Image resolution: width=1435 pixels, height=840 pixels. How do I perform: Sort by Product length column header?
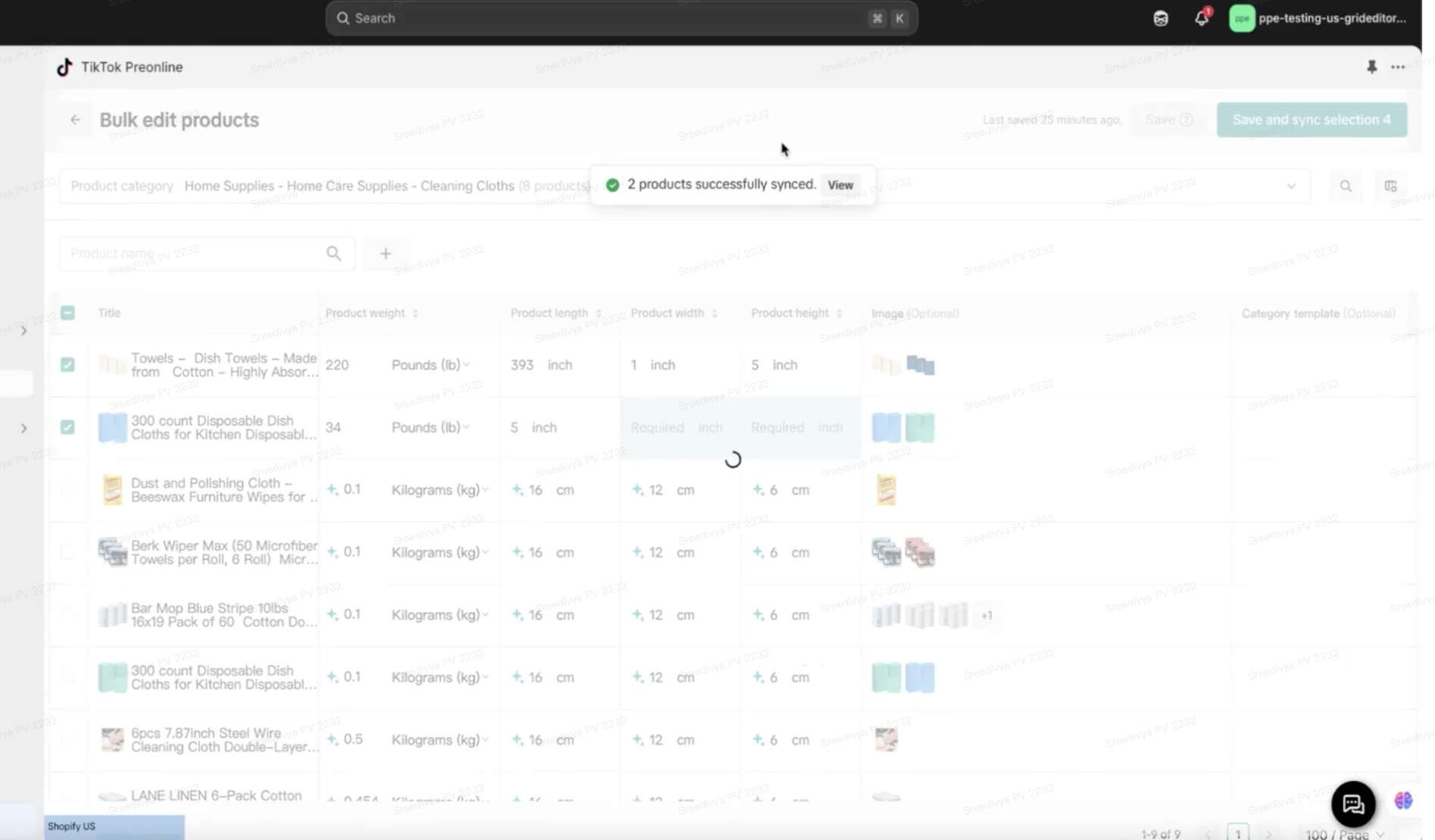point(599,314)
